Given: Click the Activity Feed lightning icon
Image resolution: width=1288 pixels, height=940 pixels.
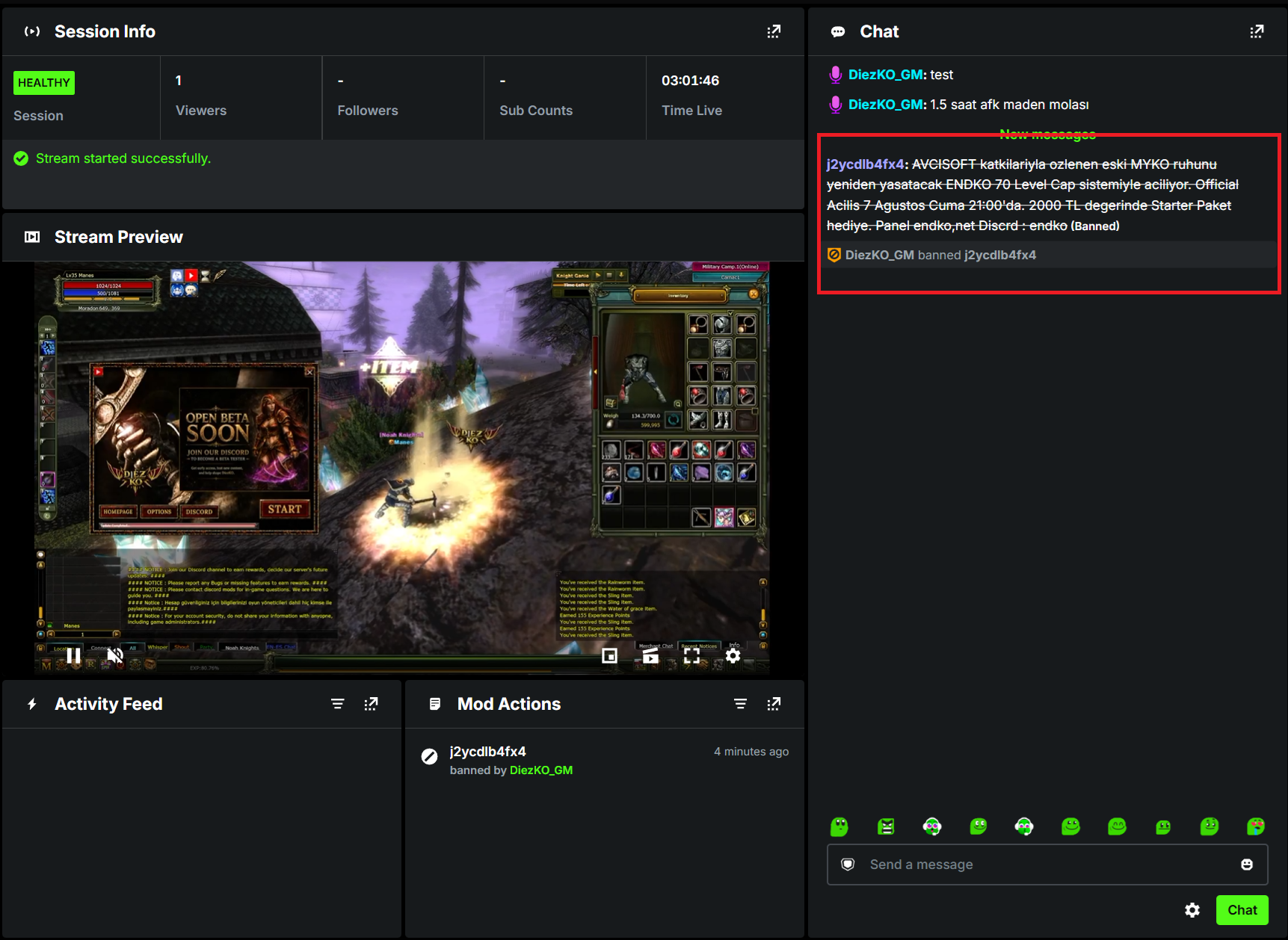Looking at the screenshot, I should pyautogui.click(x=32, y=704).
